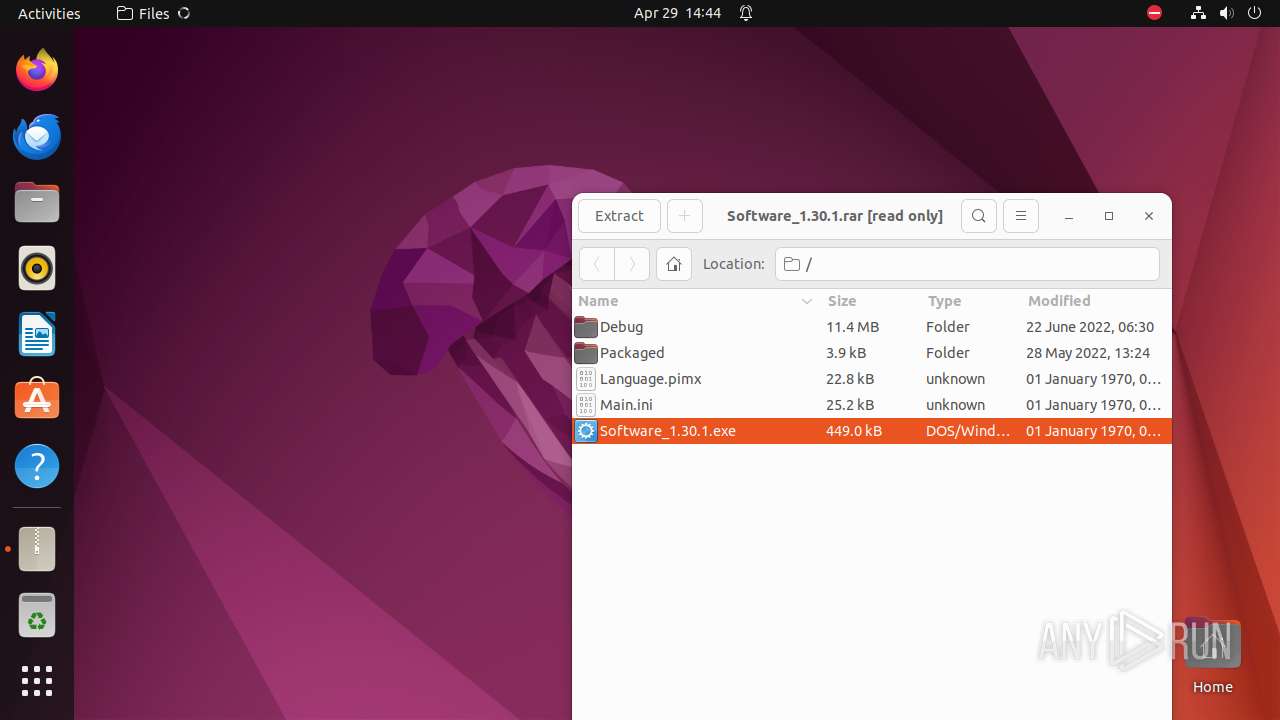
Task: Click the search icon in Archive Manager
Action: click(979, 216)
